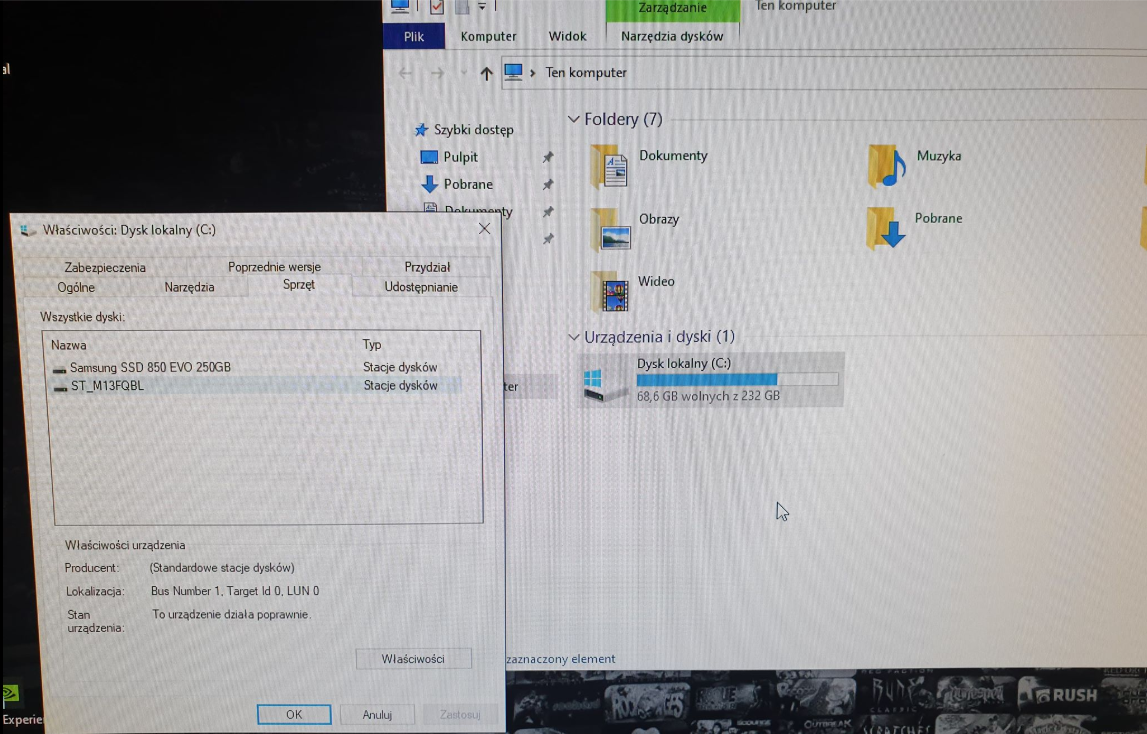1147x734 pixels.
Task: Collapse the Foldery (7) group
Action: tap(574, 119)
